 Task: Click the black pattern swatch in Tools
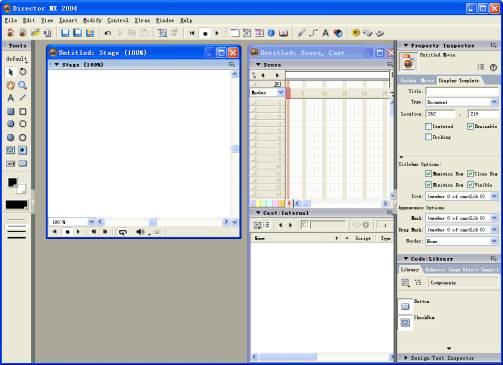pyautogui.click(x=16, y=205)
